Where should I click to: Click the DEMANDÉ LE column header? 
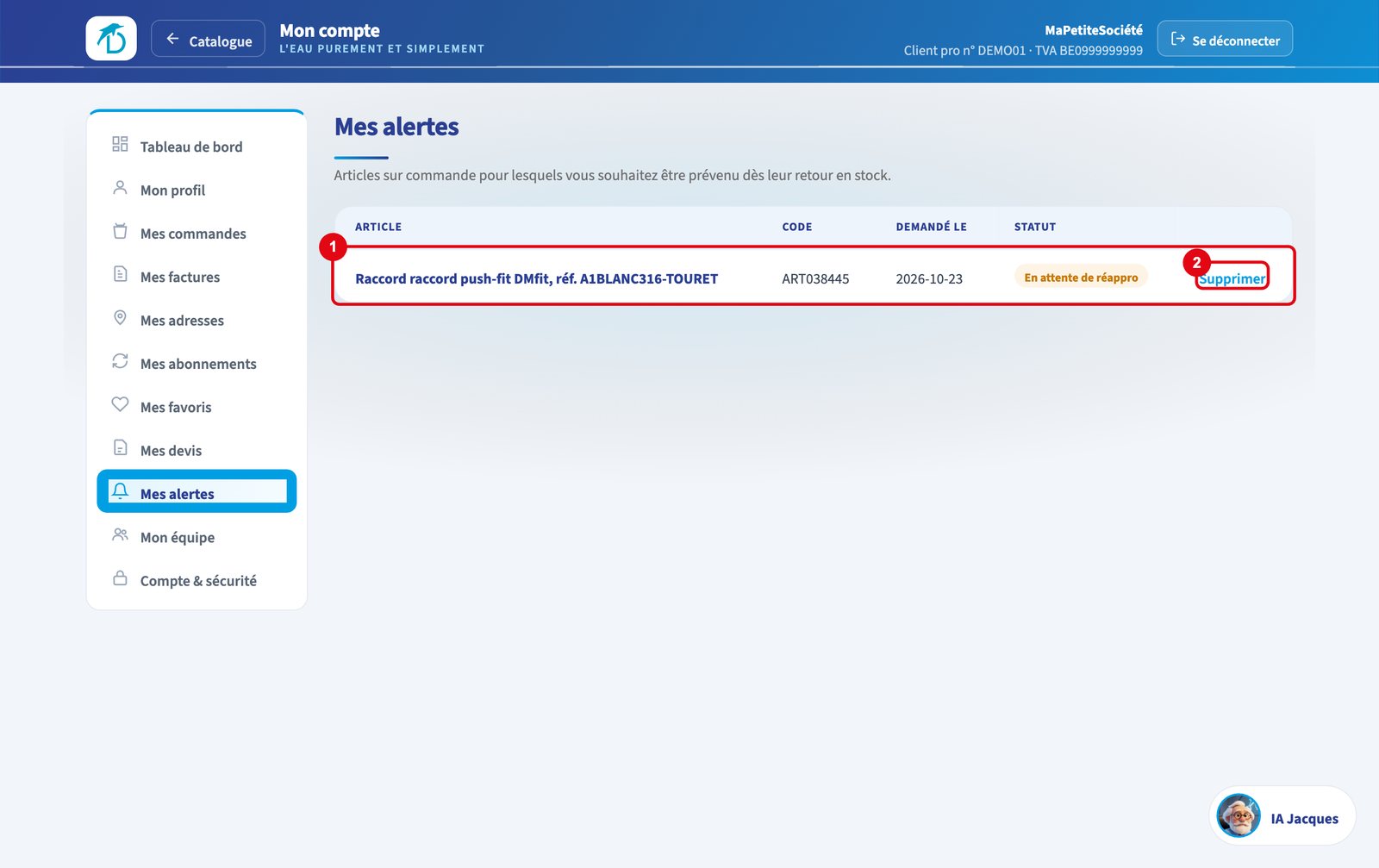931,227
